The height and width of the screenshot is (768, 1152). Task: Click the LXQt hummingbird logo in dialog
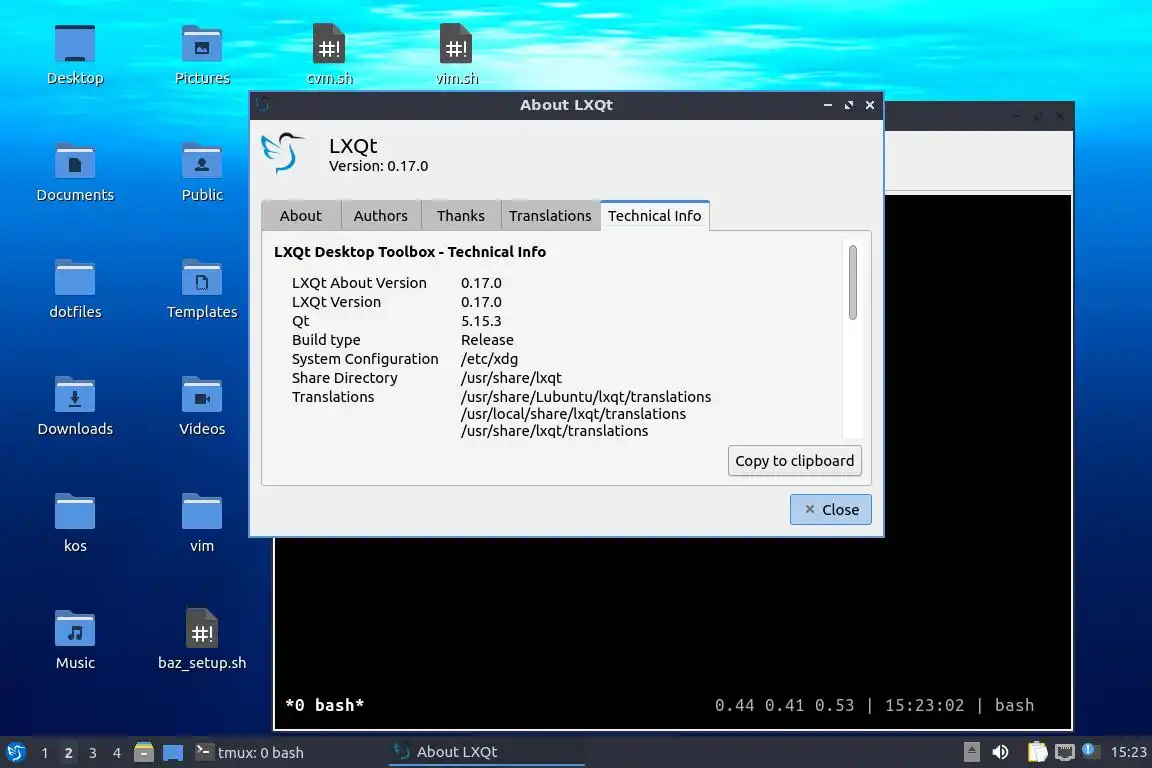click(282, 153)
